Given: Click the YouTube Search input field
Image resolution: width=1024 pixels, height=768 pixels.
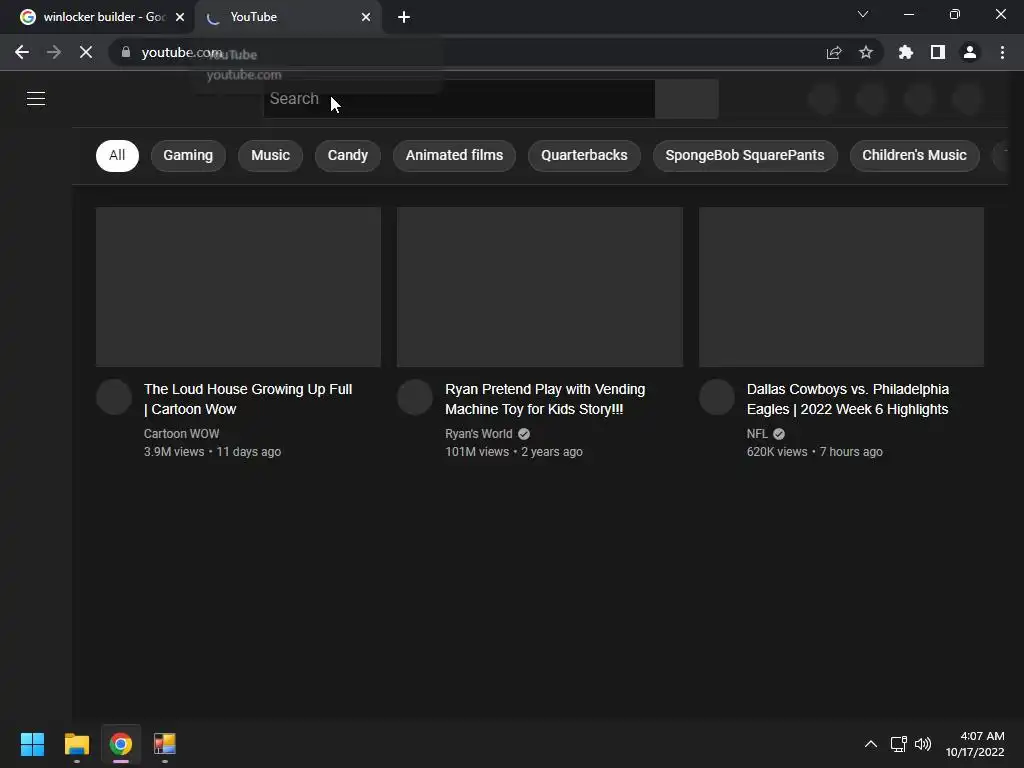Looking at the screenshot, I should pyautogui.click(x=459, y=99).
